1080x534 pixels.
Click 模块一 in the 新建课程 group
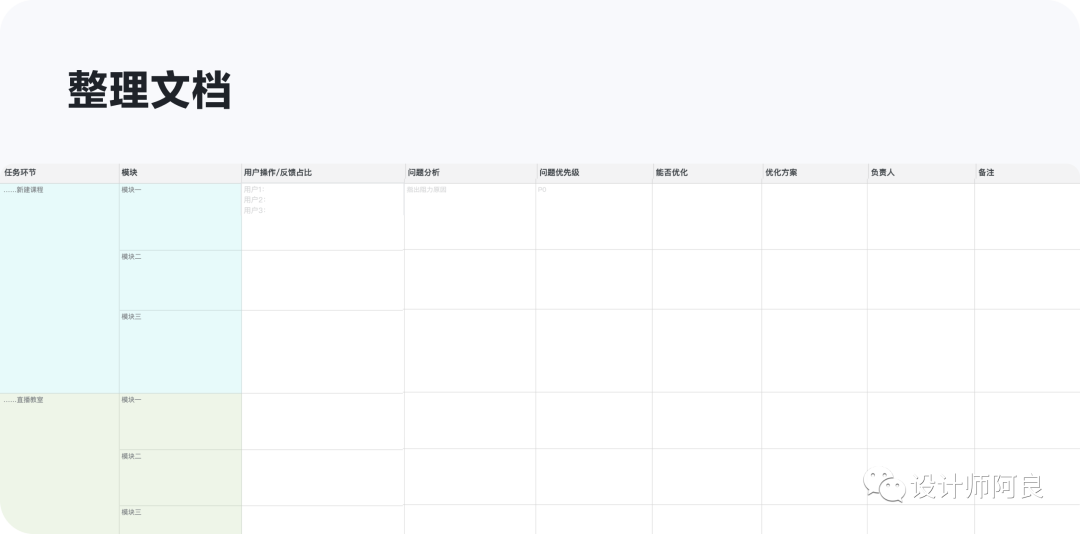pos(180,216)
